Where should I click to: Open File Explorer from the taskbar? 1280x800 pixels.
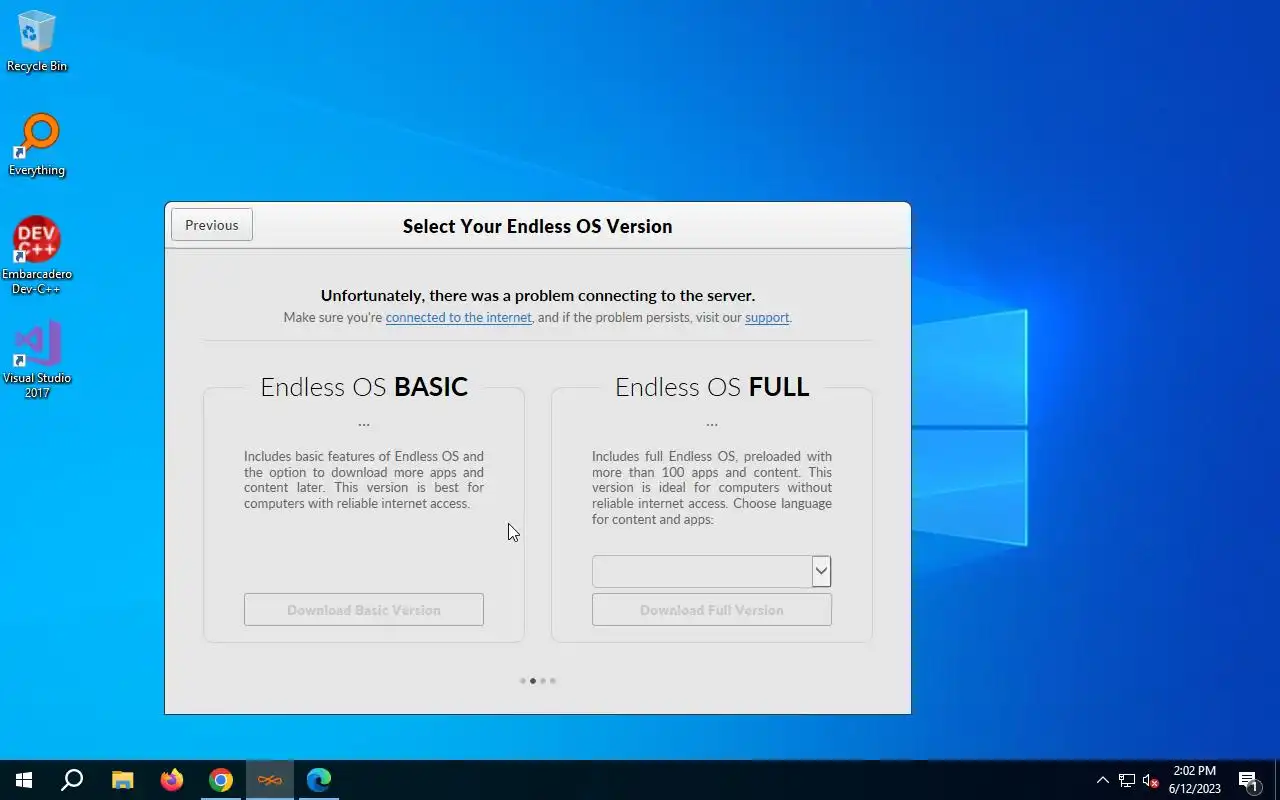click(122, 780)
